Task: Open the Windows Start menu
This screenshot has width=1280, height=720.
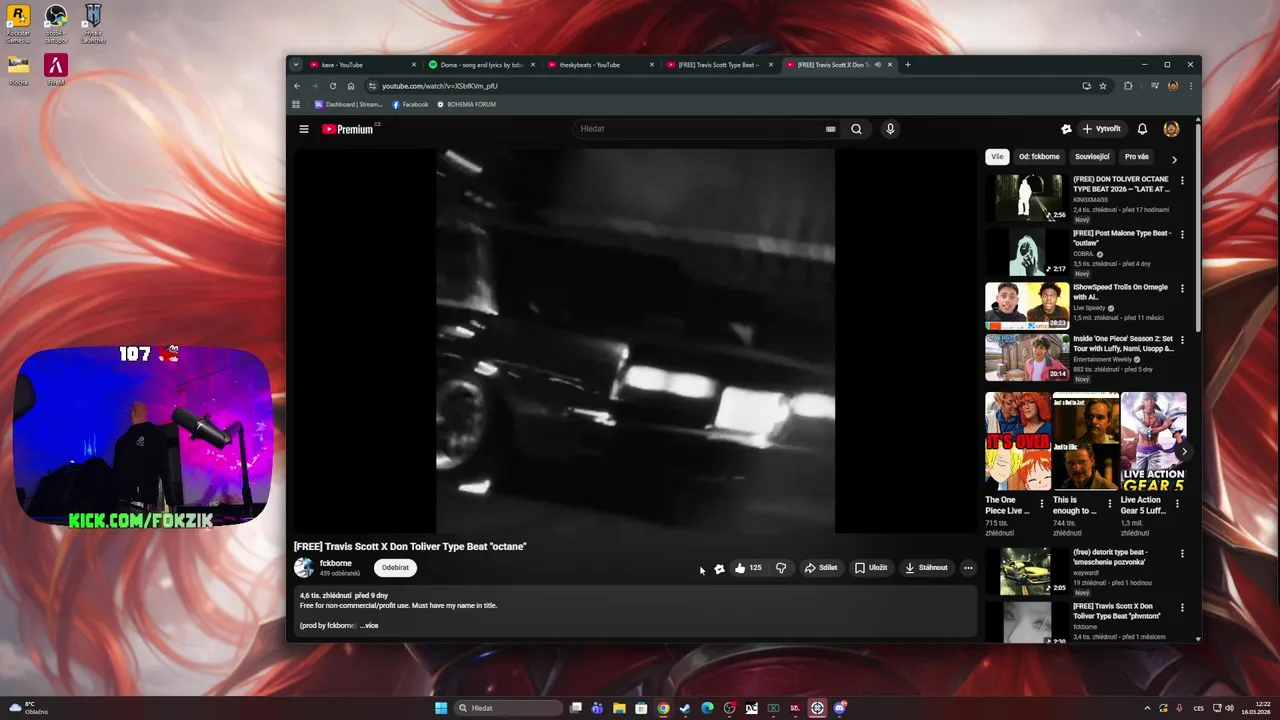Action: click(441, 708)
